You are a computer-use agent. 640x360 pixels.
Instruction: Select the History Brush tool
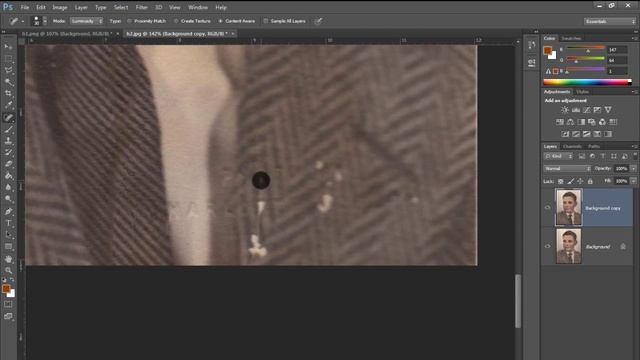pyautogui.click(x=8, y=152)
